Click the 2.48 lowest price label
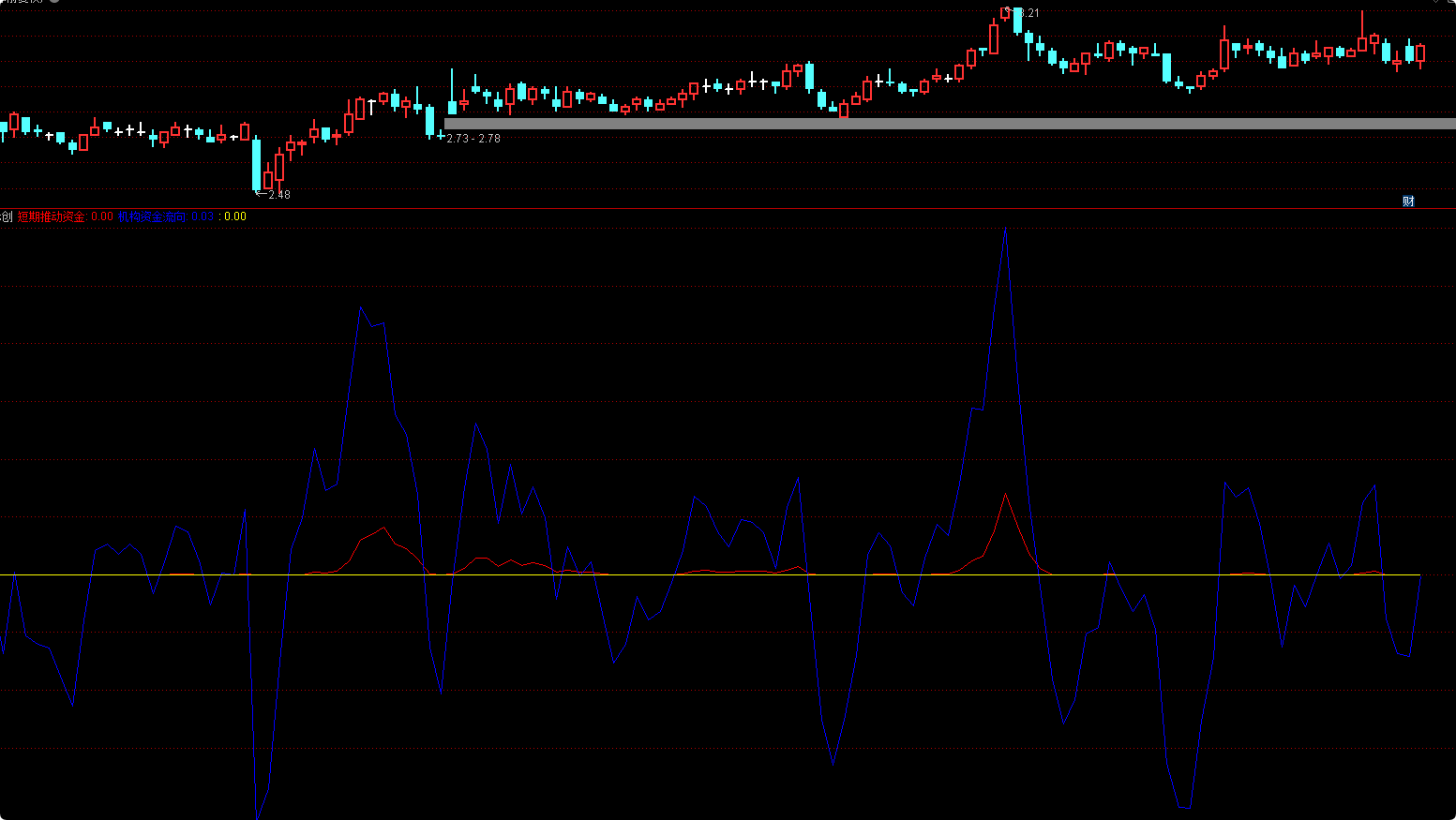The width and height of the screenshot is (1456, 820). pos(278,195)
